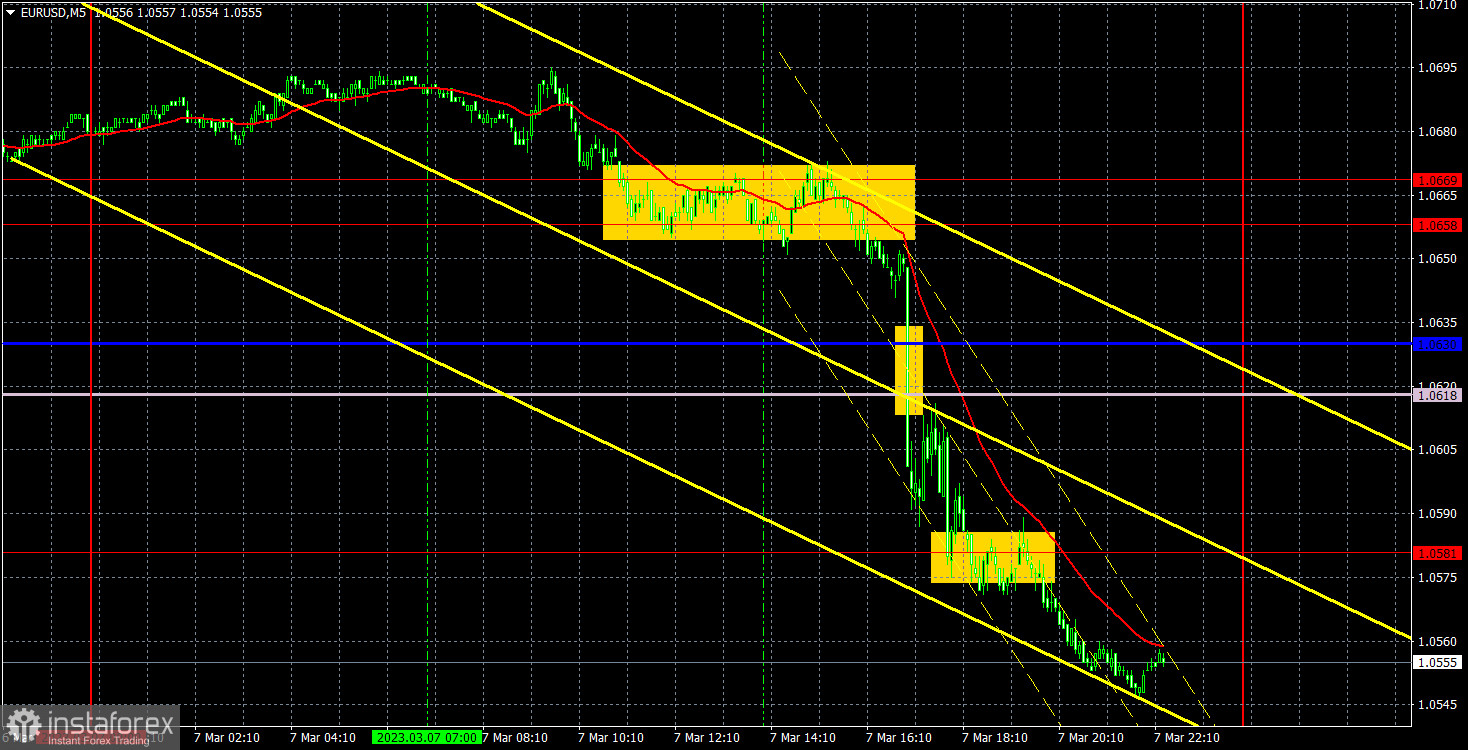Select the large yellow rectangle near 1.0658–1.0669
The height and width of the screenshot is (750, 1468).
point(759,202)
